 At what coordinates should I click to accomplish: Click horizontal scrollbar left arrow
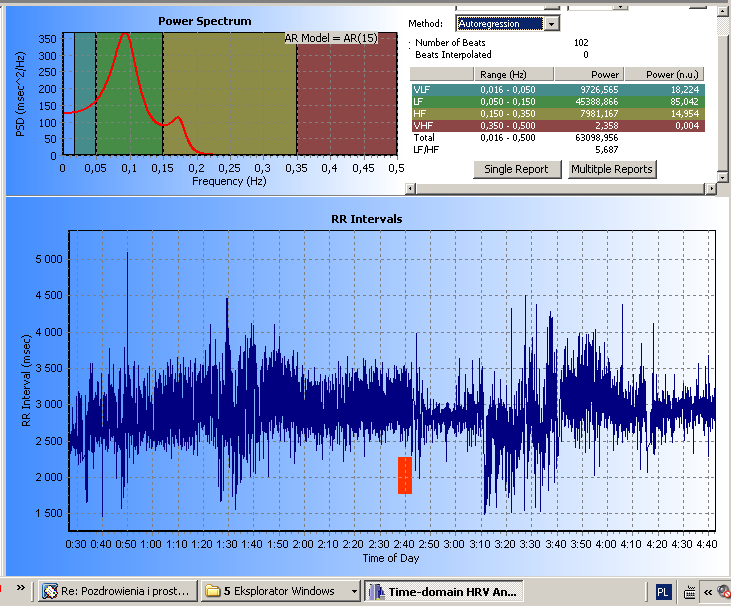410,189
